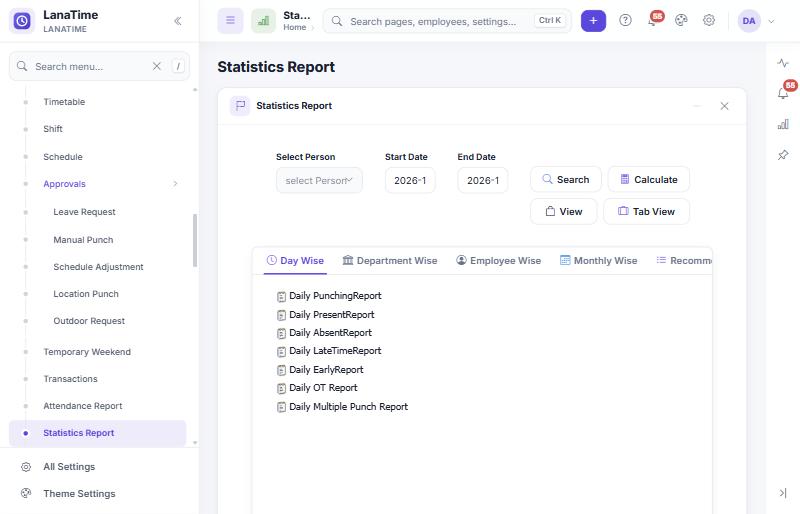Click the LanaTime clock logo icon
Viewport: 800px width, 514px height.
tap(22, 21)
